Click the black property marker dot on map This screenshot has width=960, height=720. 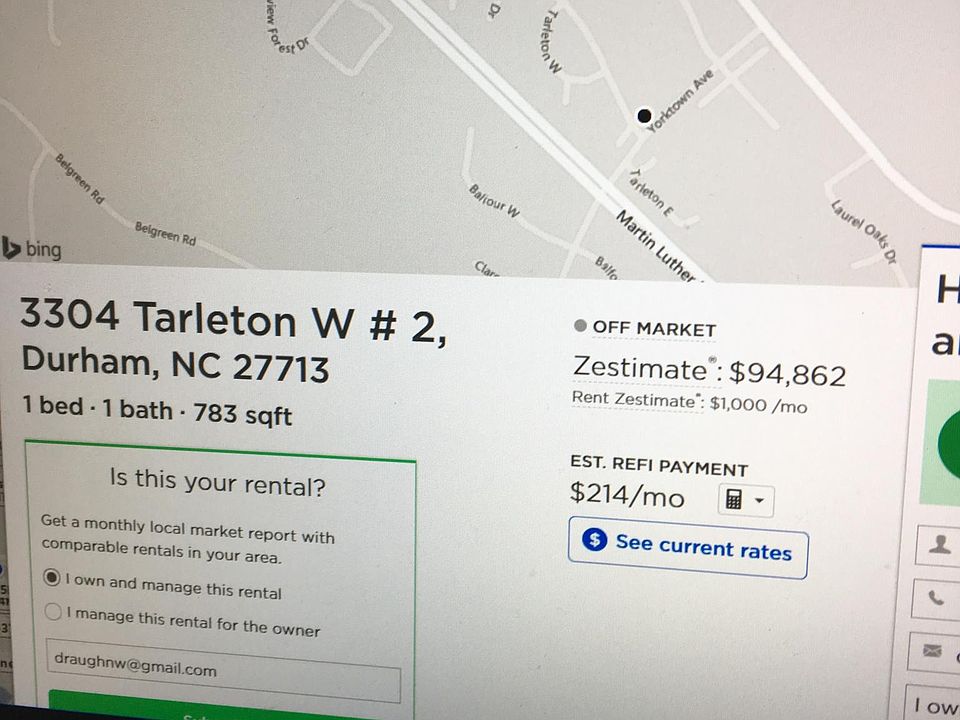point(644,115)
